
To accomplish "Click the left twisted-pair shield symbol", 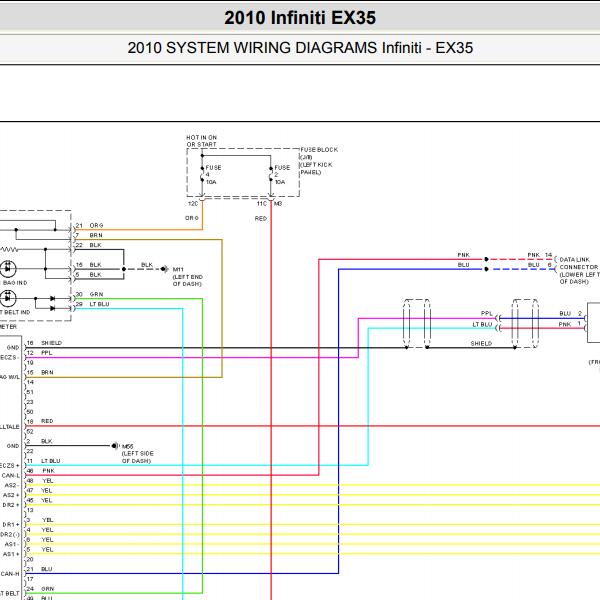I will pyautogui.click(x=417, y=323).
